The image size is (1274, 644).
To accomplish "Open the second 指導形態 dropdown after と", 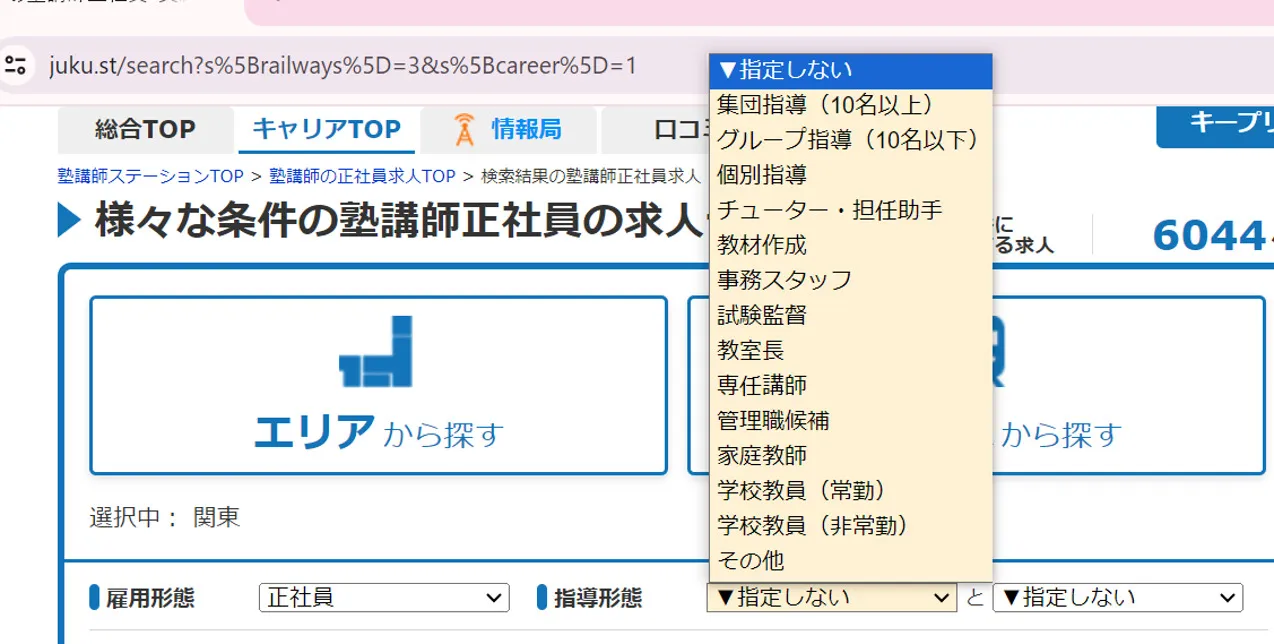I will pos(1117,598).
